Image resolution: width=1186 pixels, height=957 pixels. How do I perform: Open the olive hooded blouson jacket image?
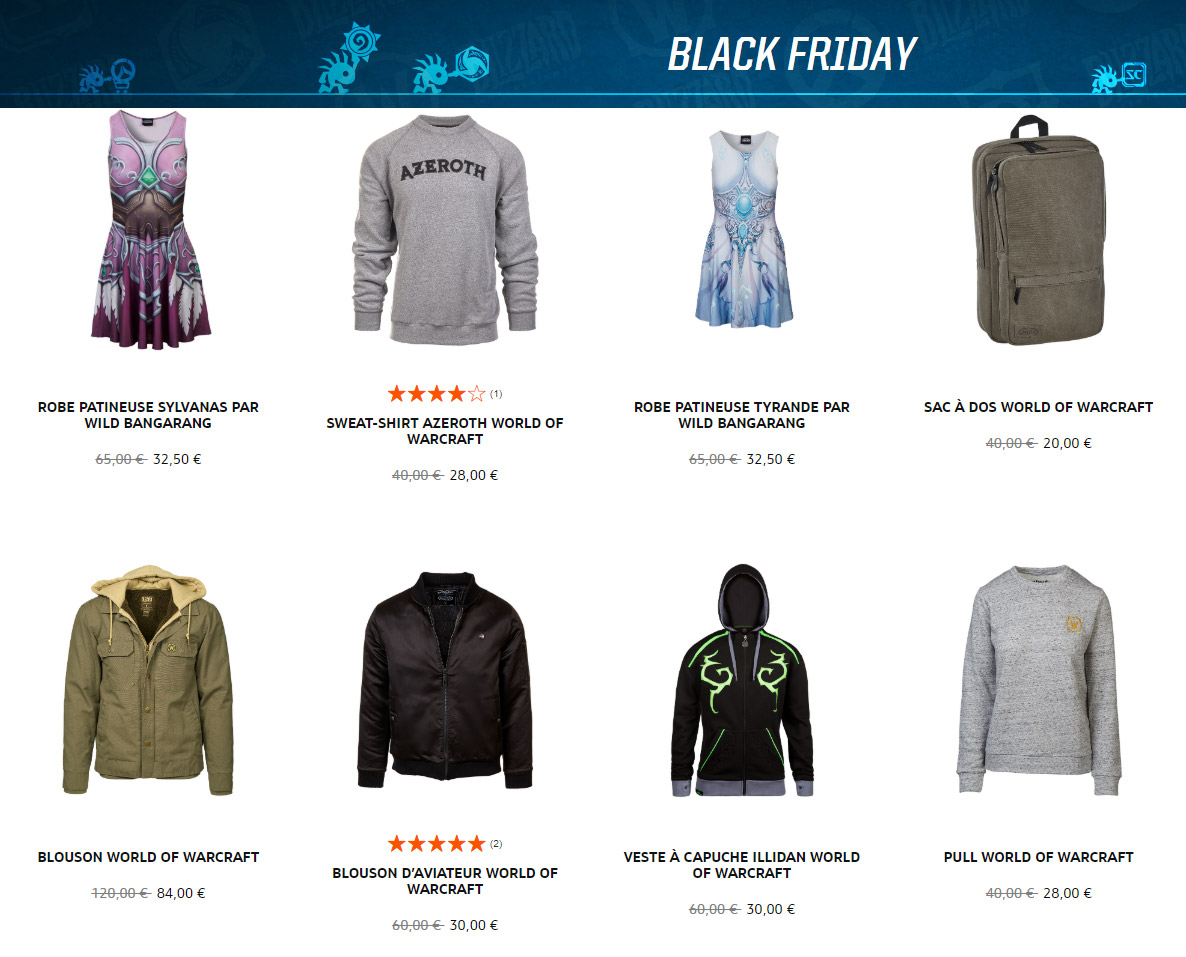pos(148,679)
